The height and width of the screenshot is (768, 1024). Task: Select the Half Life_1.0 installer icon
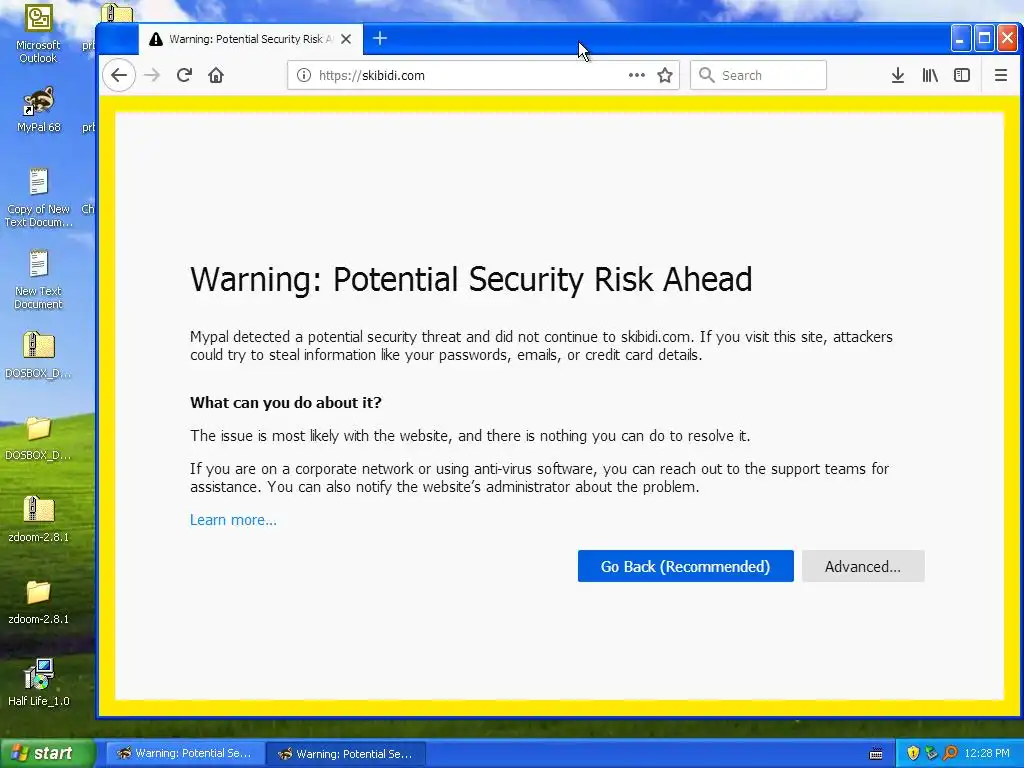(38, 682)
